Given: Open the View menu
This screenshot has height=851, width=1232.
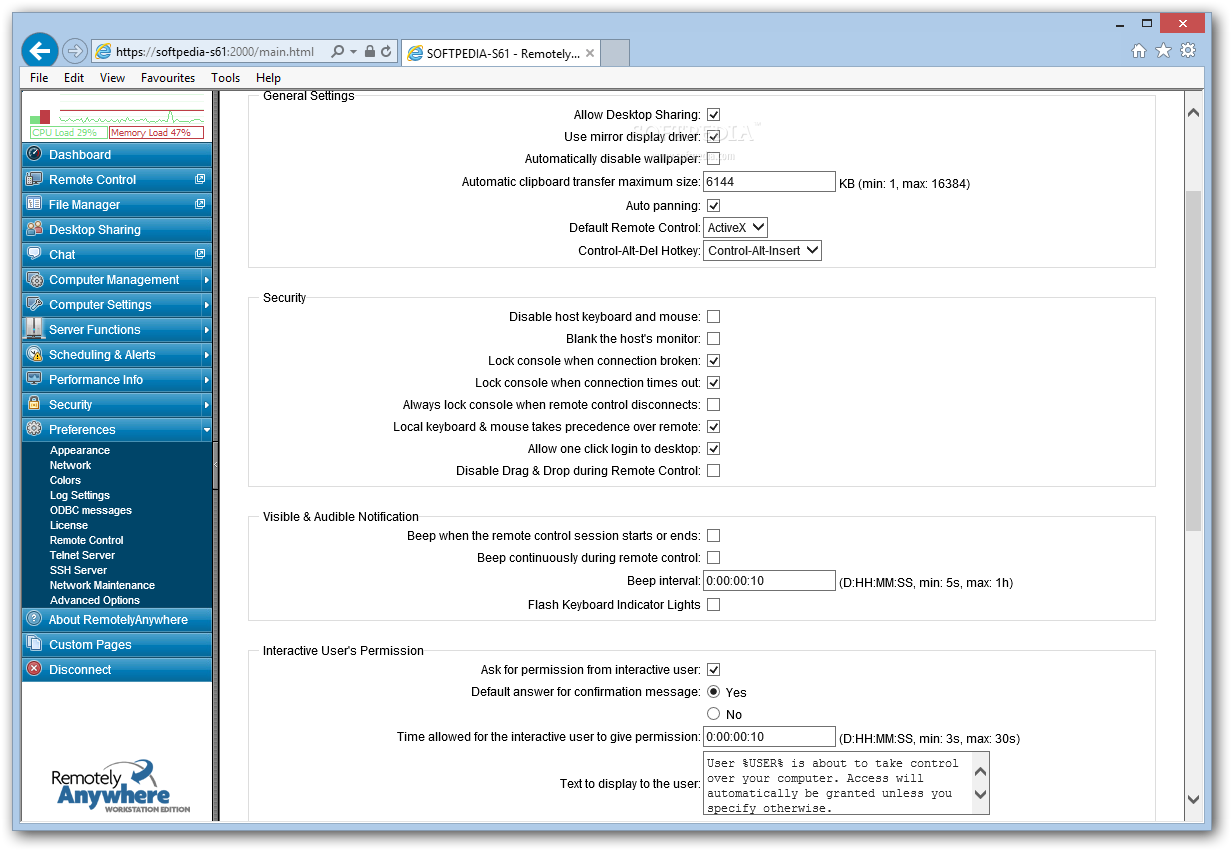Looking at the screenshot, I should point(112,78).
